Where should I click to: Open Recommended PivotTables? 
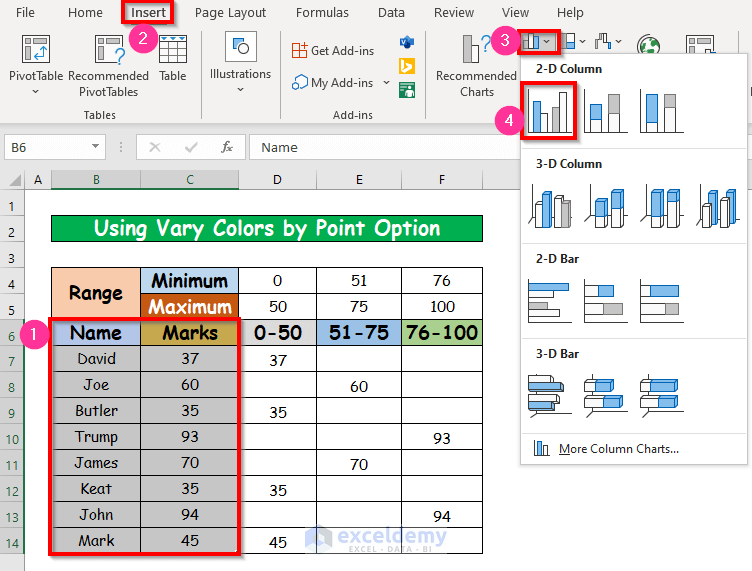(108, 66)
